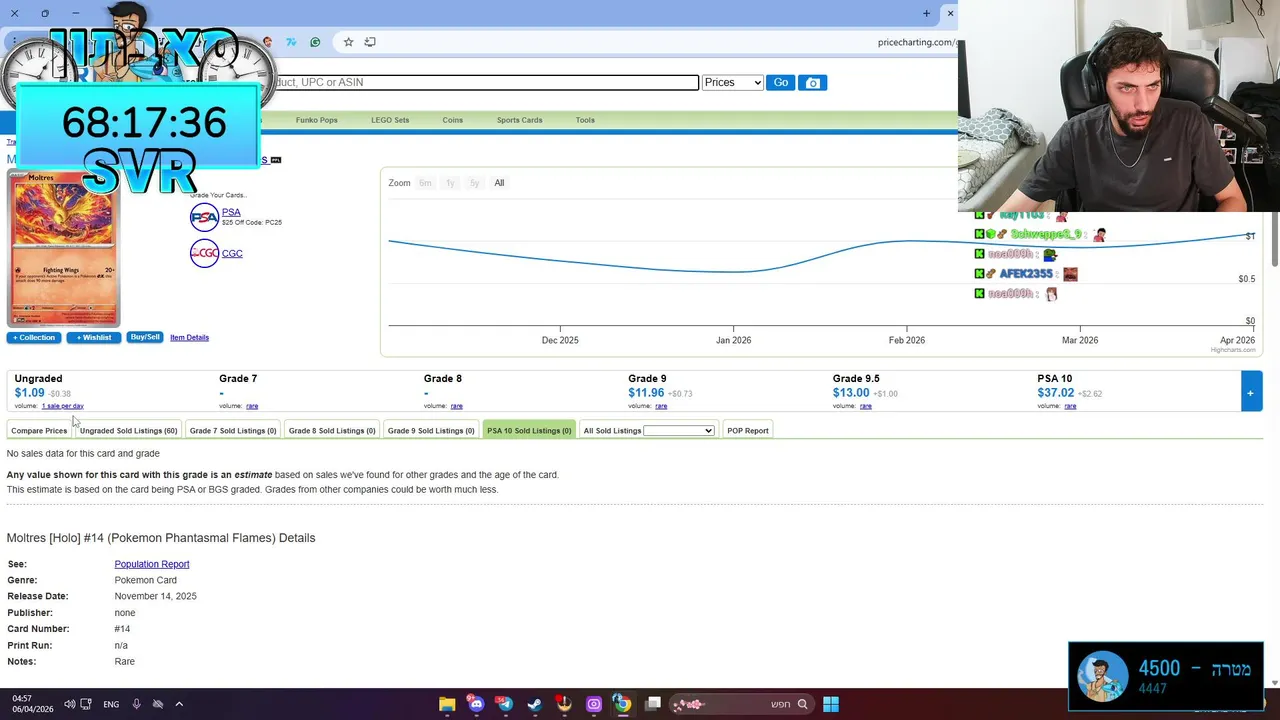This screenshot has height=720, width=1280.
Task: Click the volume speaker tray icon
Action: pos(69,704)
